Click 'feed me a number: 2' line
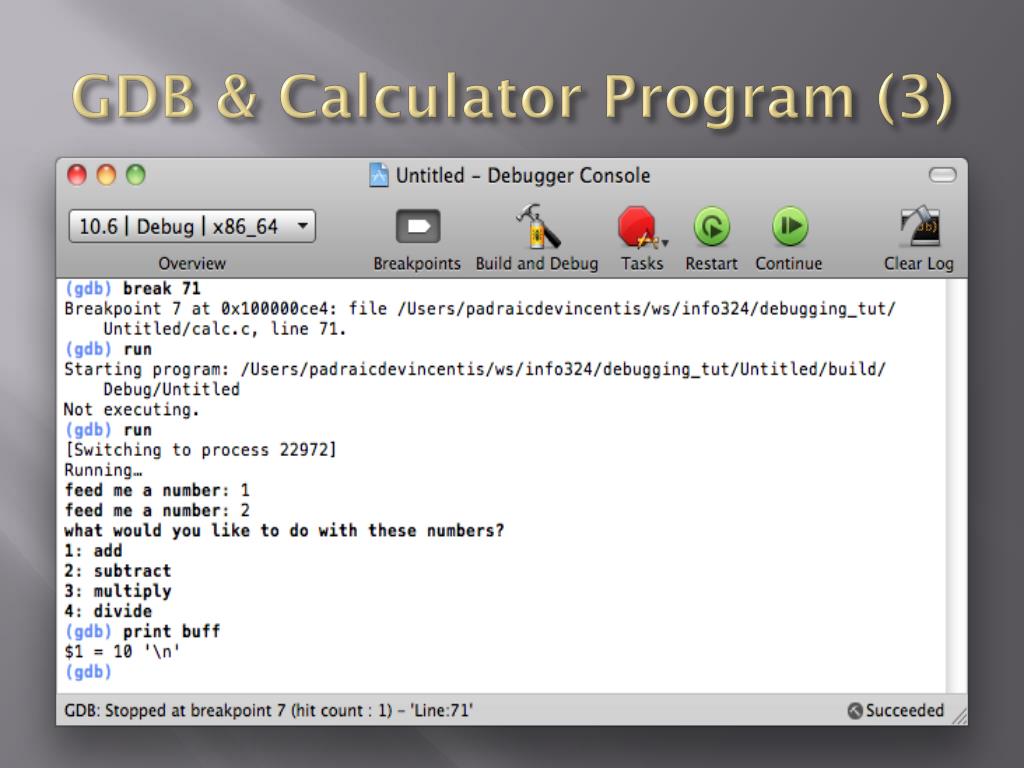The height and width of the screenshot is (768, 1024). pyautogui.click(x=157, y=511)
